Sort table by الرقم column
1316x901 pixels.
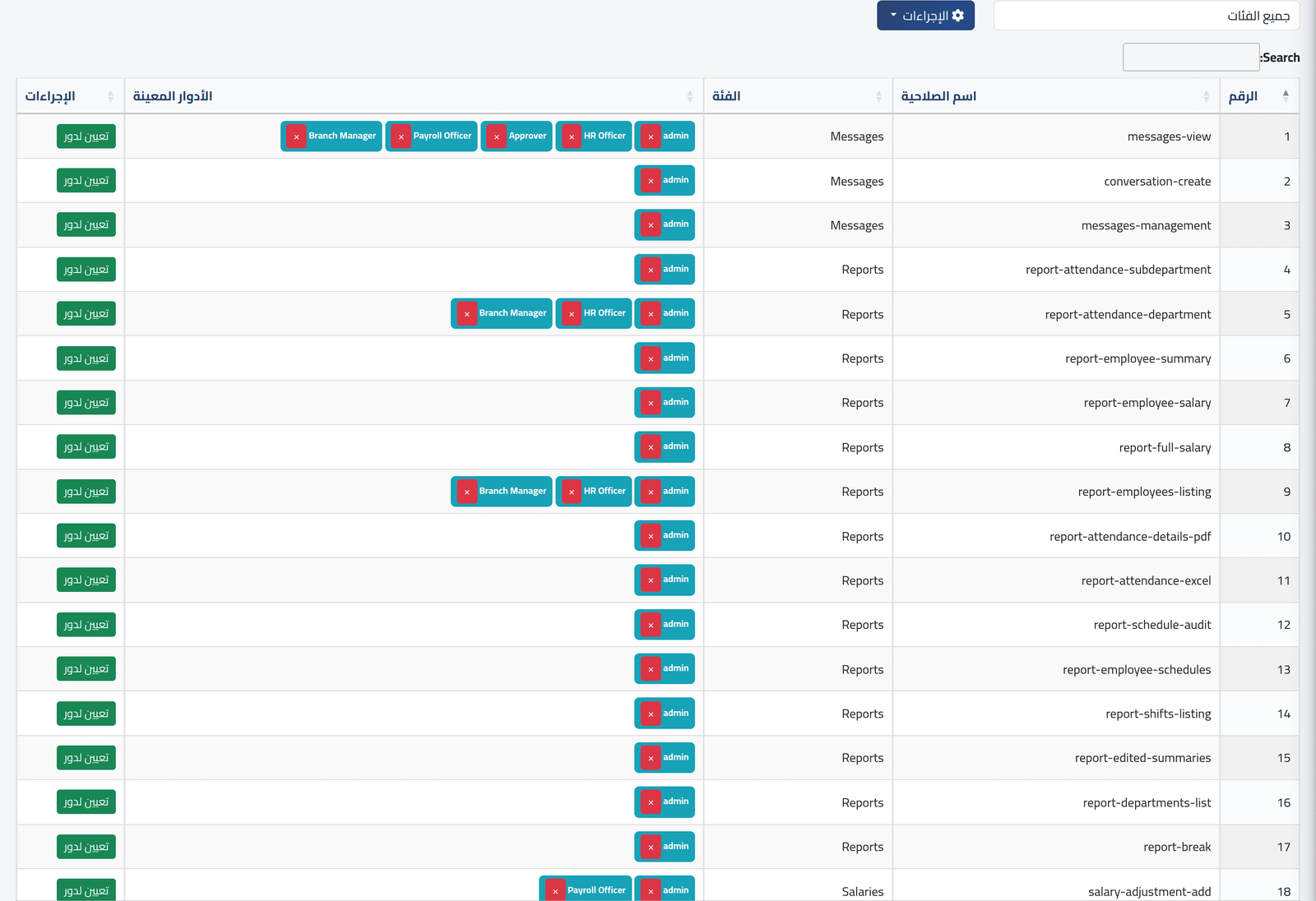tap(1259, 96)
